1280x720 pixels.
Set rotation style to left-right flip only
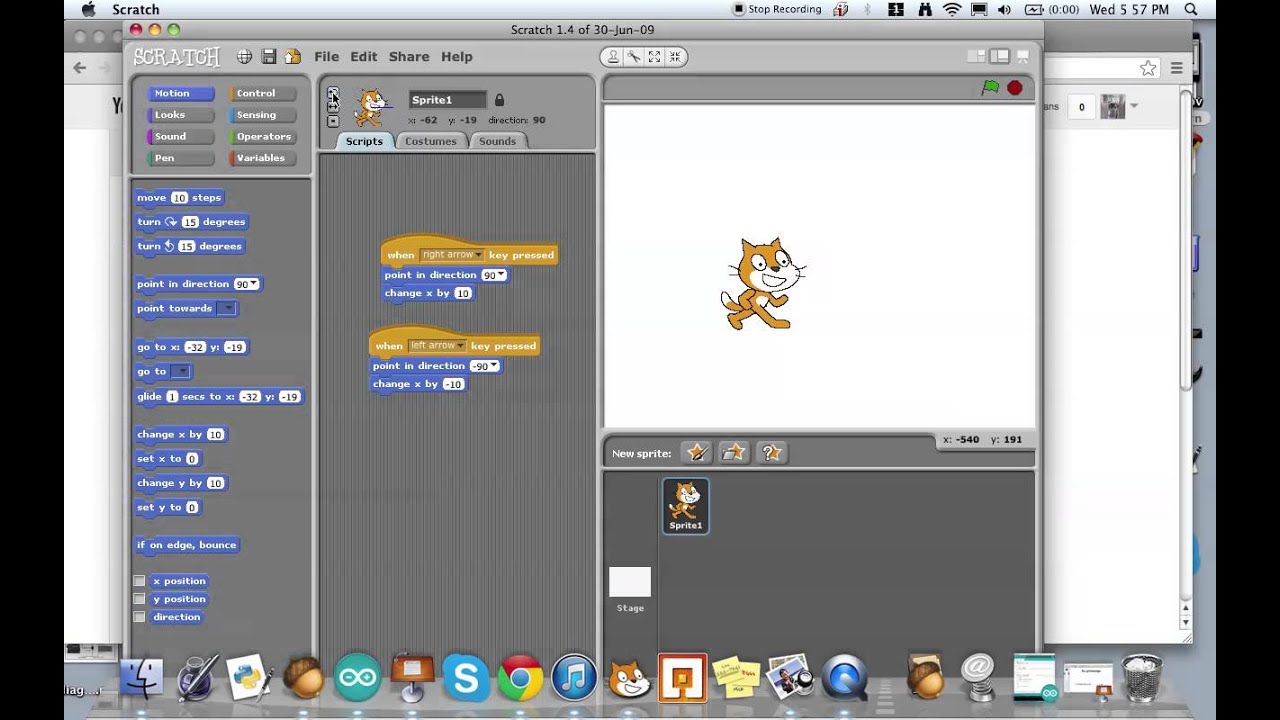point(333,107)
